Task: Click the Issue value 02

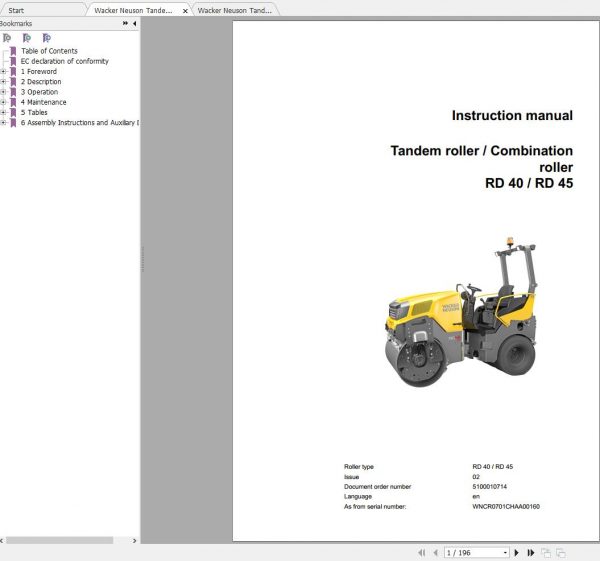Action: coord(476,477)
